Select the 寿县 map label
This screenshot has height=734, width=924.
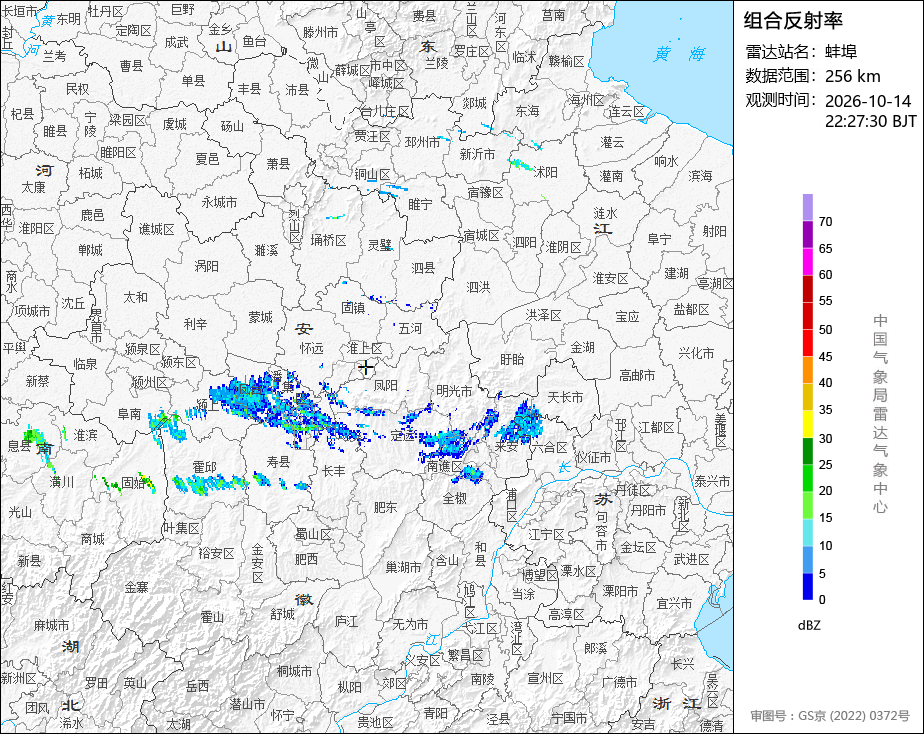click(x=278, y=462)
